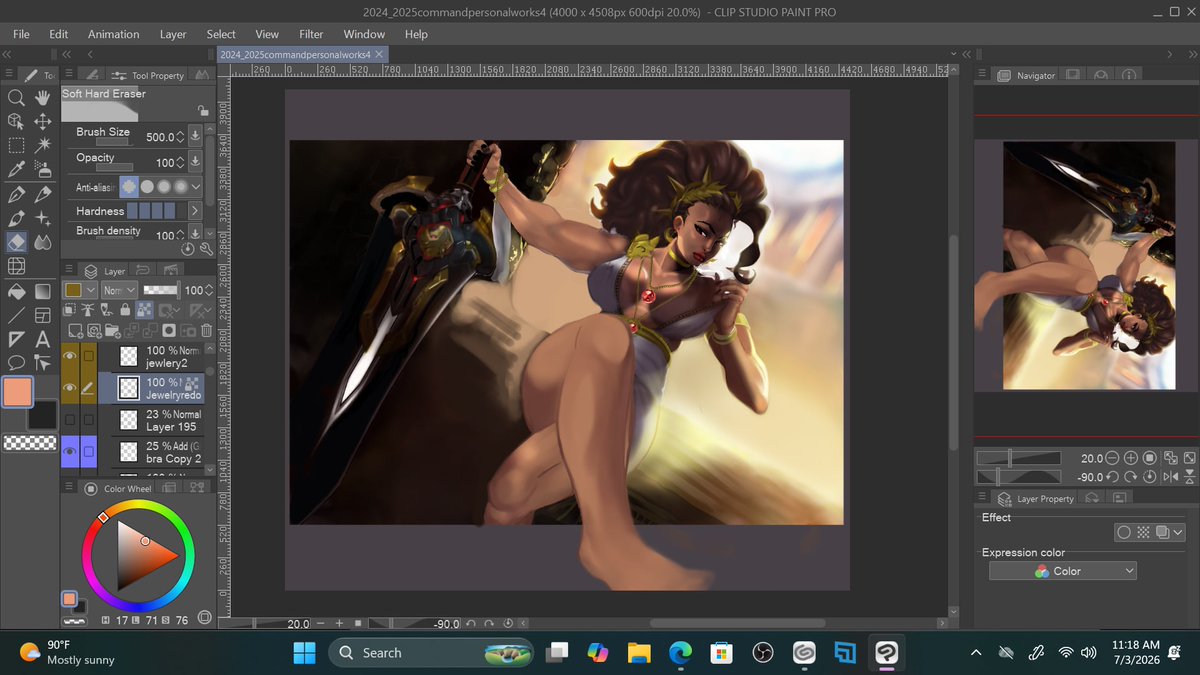
Task: Hide the bra Copy 2 layer eye
Action: tap(70, 452)
